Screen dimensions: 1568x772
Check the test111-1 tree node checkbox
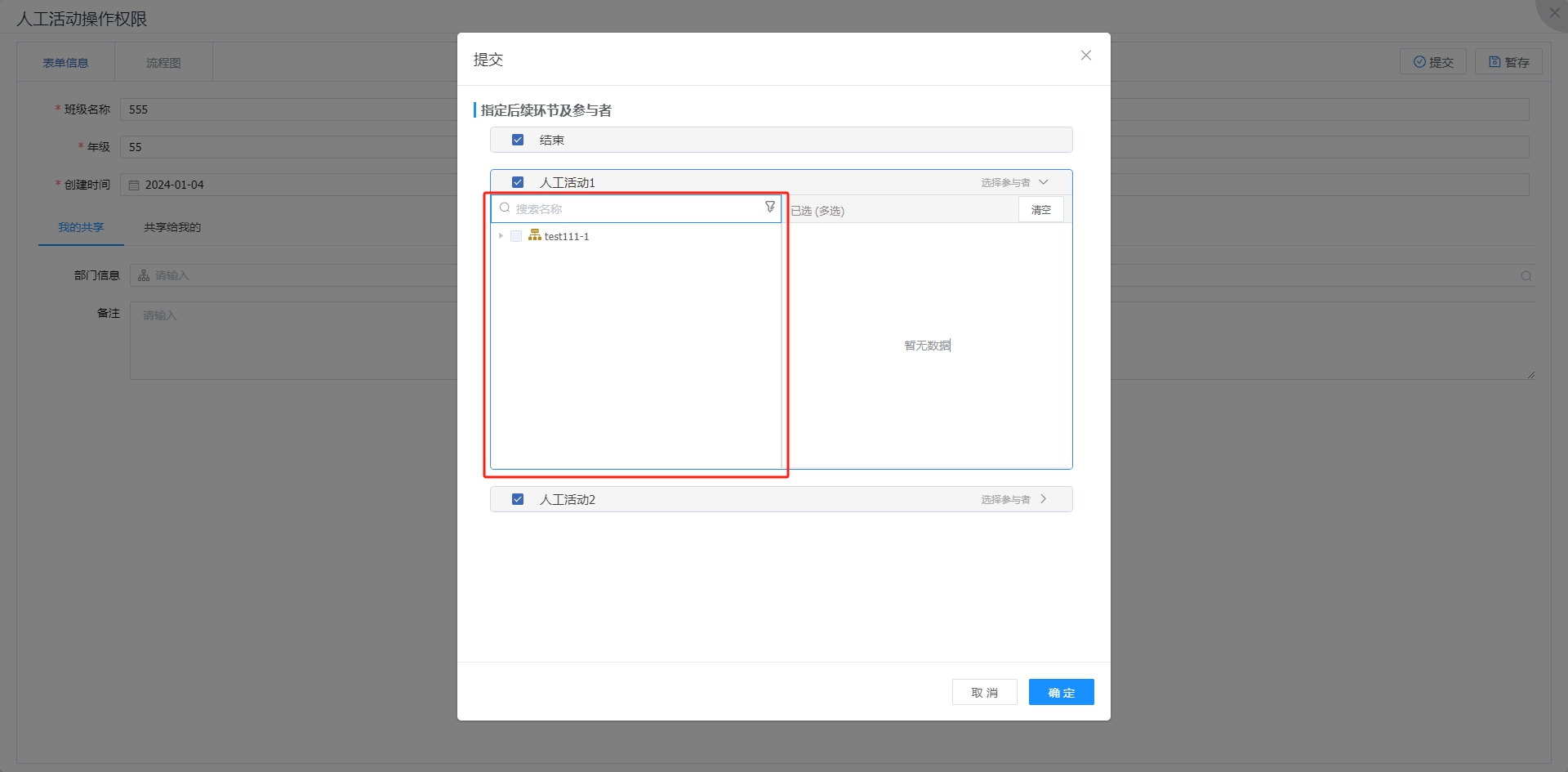(x=516, y=236)
